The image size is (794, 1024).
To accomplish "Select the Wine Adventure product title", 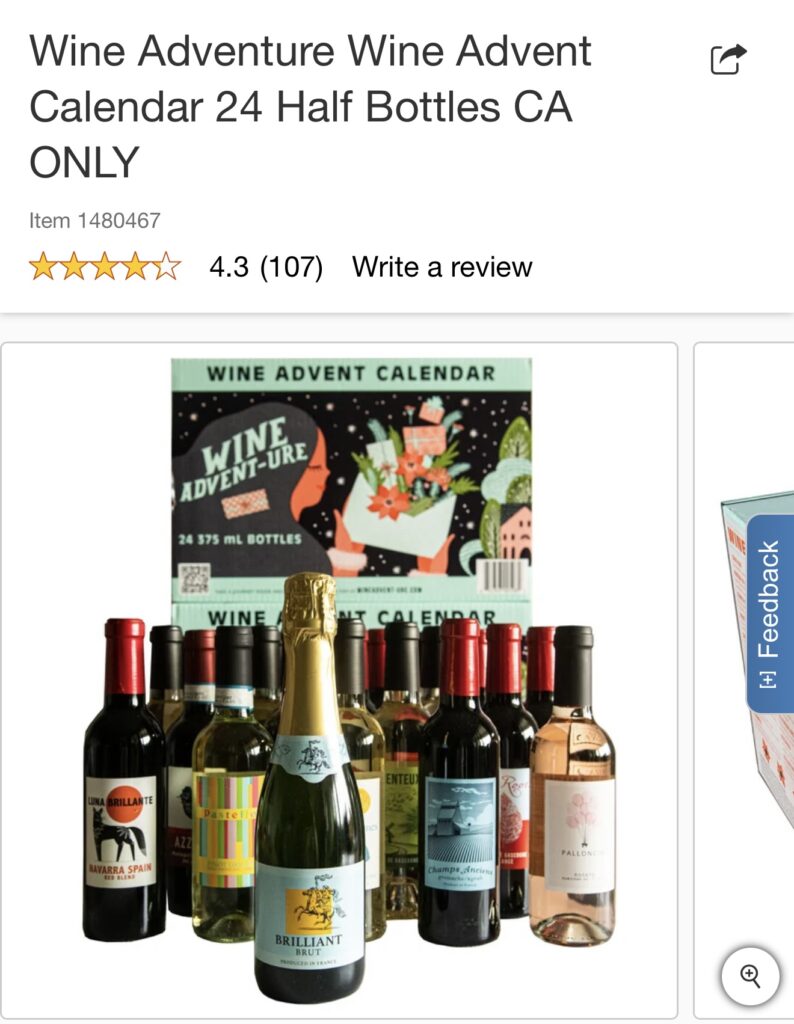I will (310, 106).
